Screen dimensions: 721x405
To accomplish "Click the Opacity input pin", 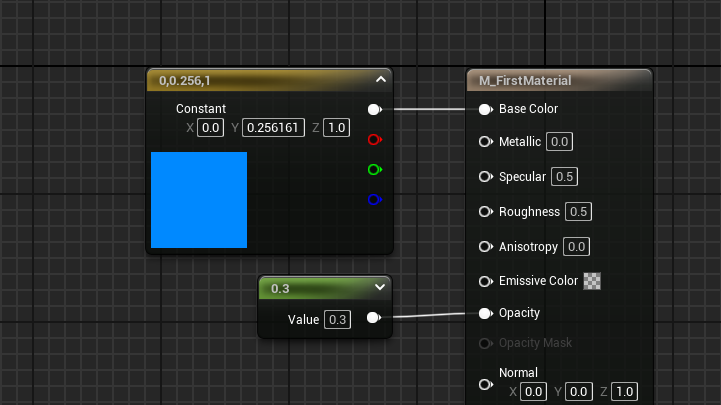I will coord(486,313).
